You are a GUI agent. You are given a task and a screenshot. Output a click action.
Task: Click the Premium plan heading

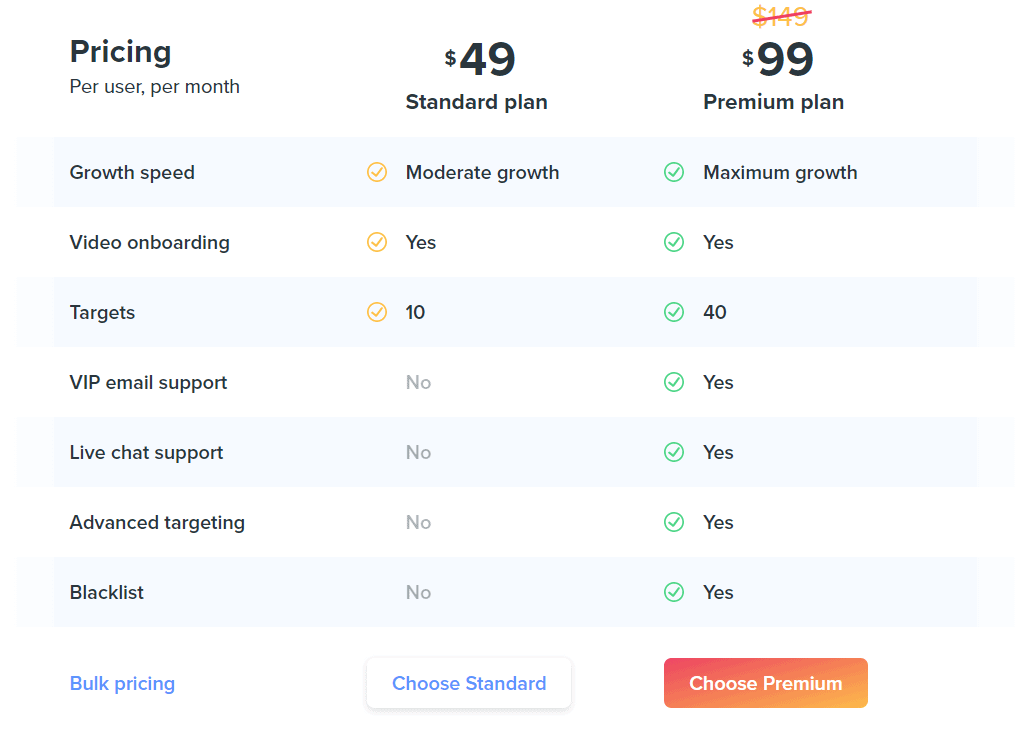tap(774, 102)
